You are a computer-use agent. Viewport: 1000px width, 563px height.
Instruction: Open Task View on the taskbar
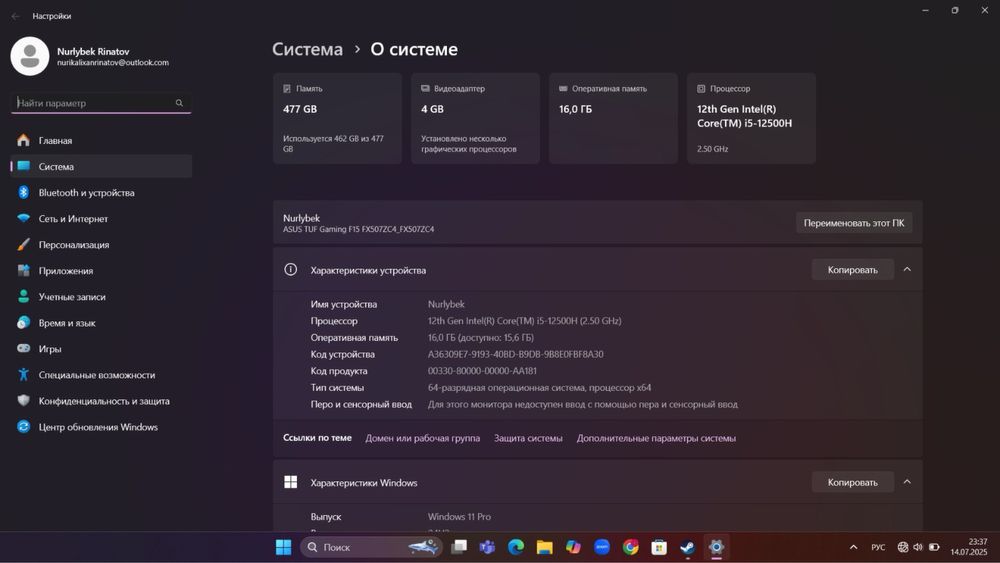(459, 547)
